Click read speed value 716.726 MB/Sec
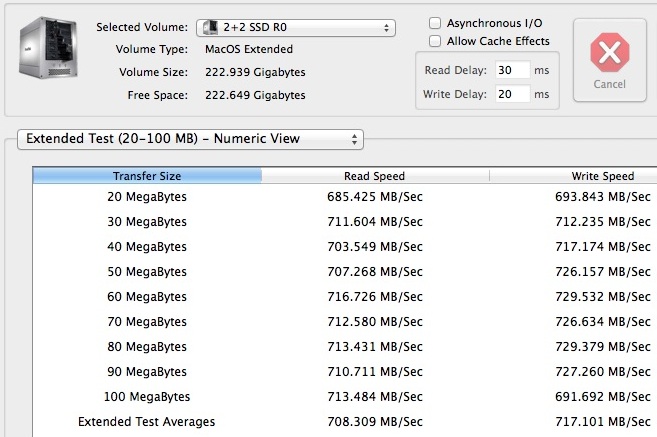Image resolution: width=657 pixels, height=437 pixels. coord(375,297)
